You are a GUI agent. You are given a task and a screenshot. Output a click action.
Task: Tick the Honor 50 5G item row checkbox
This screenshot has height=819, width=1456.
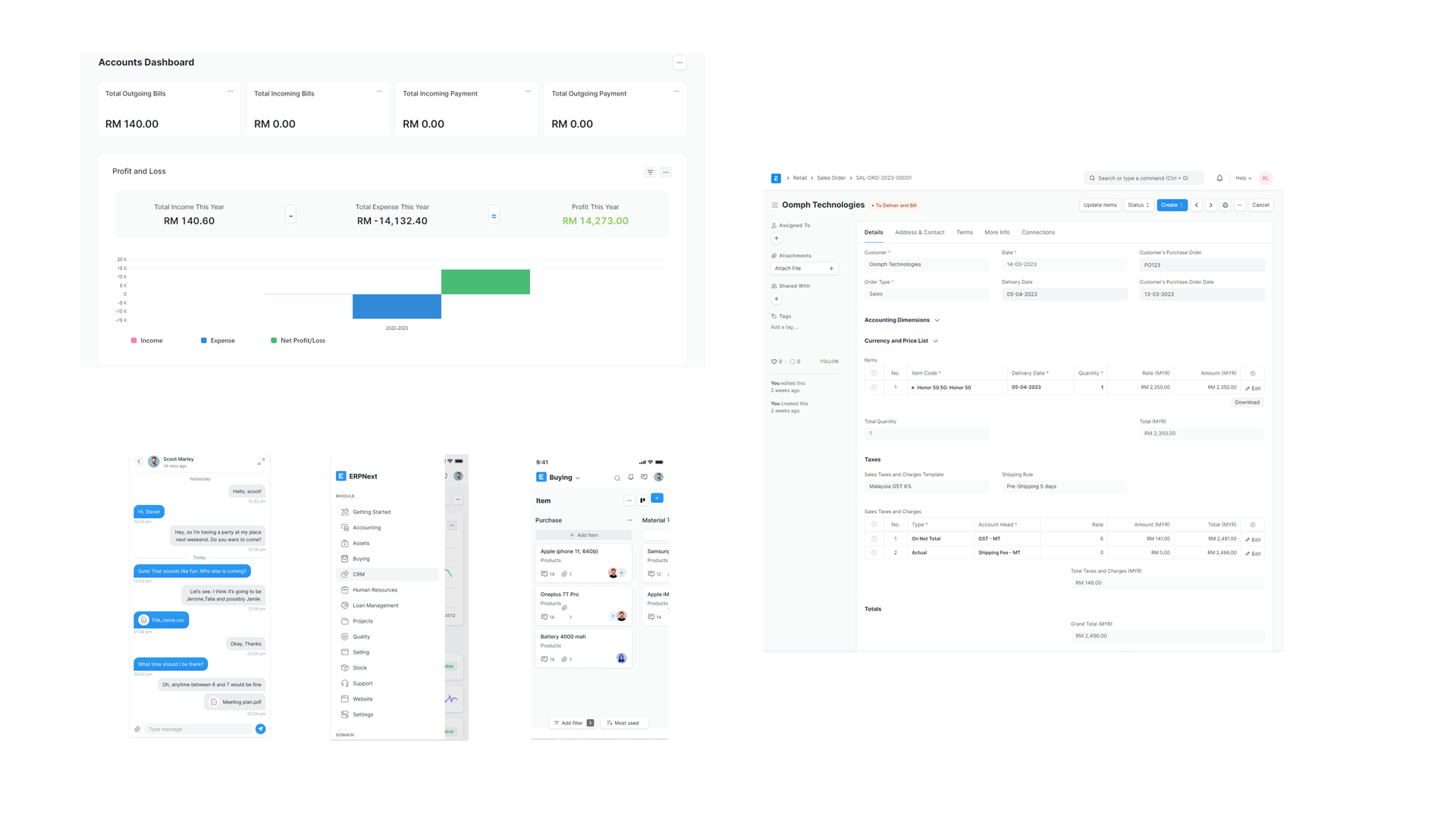874,388
